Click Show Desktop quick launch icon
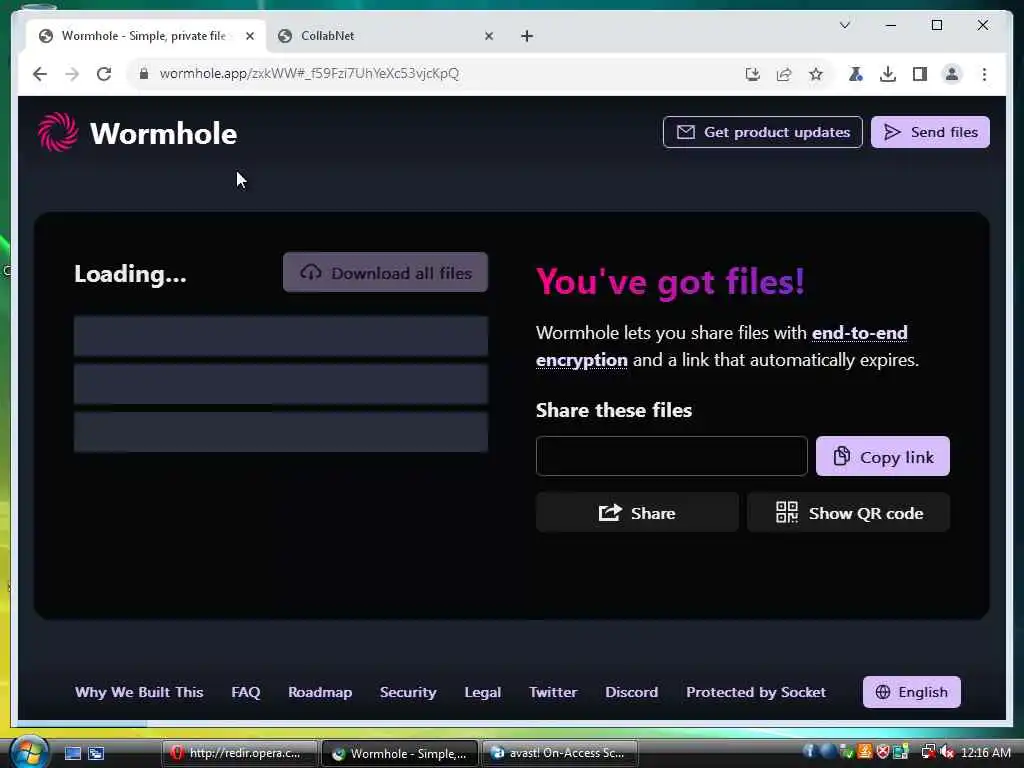 (x=73, y=753)
